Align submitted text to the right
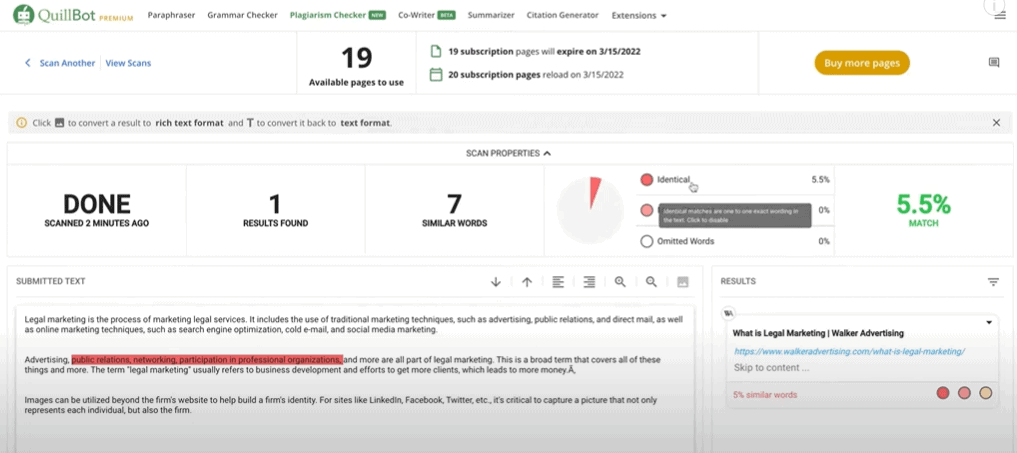 [589, 282]
